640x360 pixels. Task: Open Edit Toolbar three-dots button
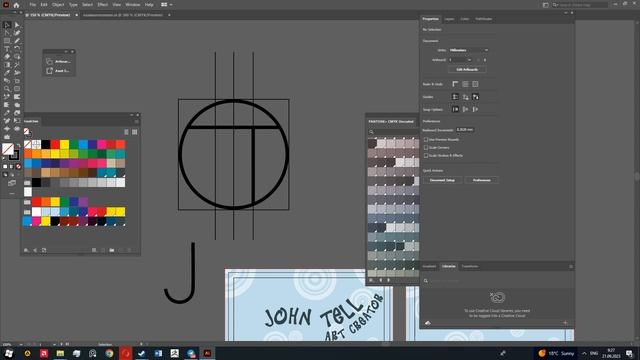coord(12,193)
